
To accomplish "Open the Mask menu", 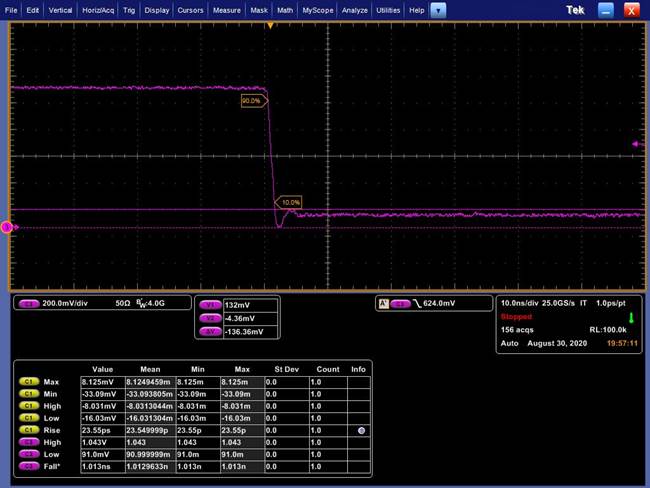I will pos(259,10).
